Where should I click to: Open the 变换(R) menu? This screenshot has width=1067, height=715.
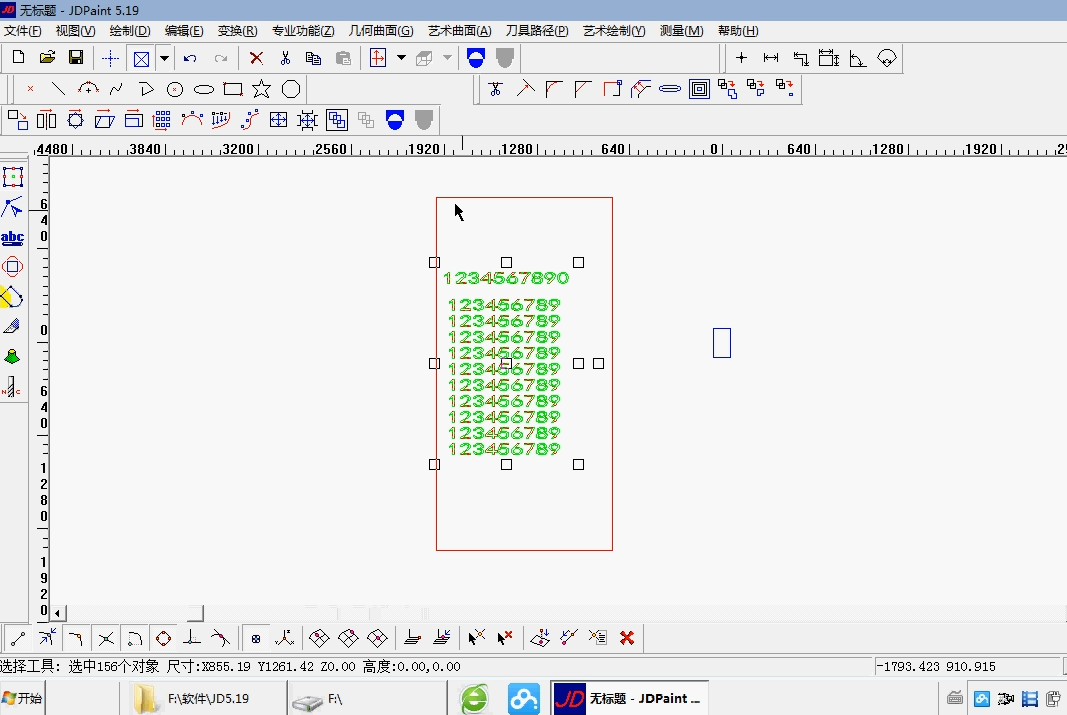(237, 31)
